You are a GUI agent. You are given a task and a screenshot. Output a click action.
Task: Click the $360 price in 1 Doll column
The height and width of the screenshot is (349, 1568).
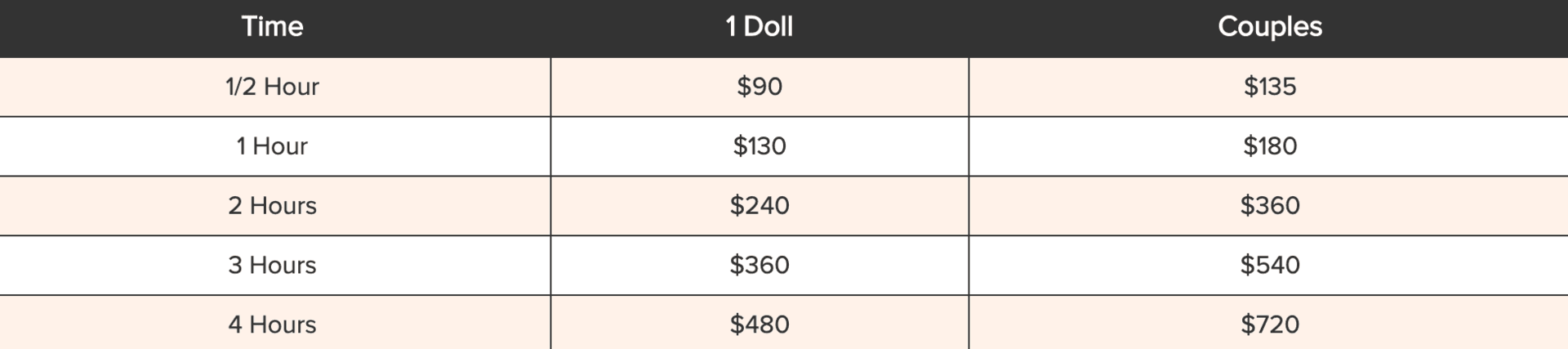click(759, 266)
